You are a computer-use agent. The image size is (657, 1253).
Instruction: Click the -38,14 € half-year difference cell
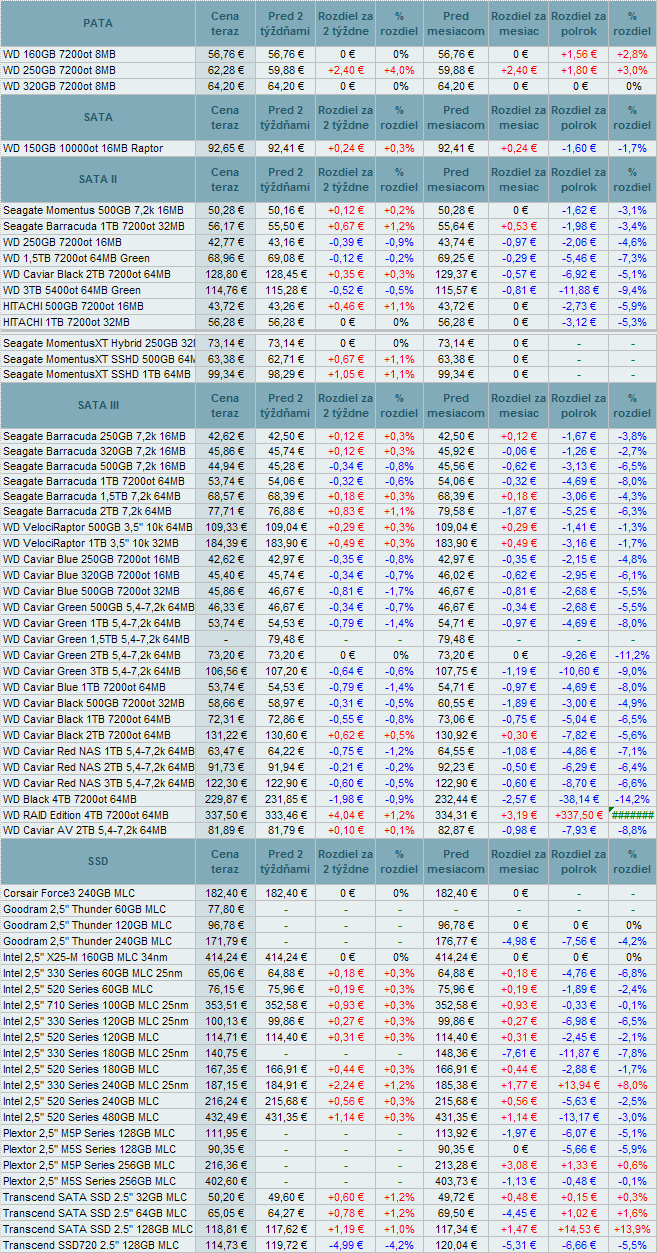coord(579,799)
